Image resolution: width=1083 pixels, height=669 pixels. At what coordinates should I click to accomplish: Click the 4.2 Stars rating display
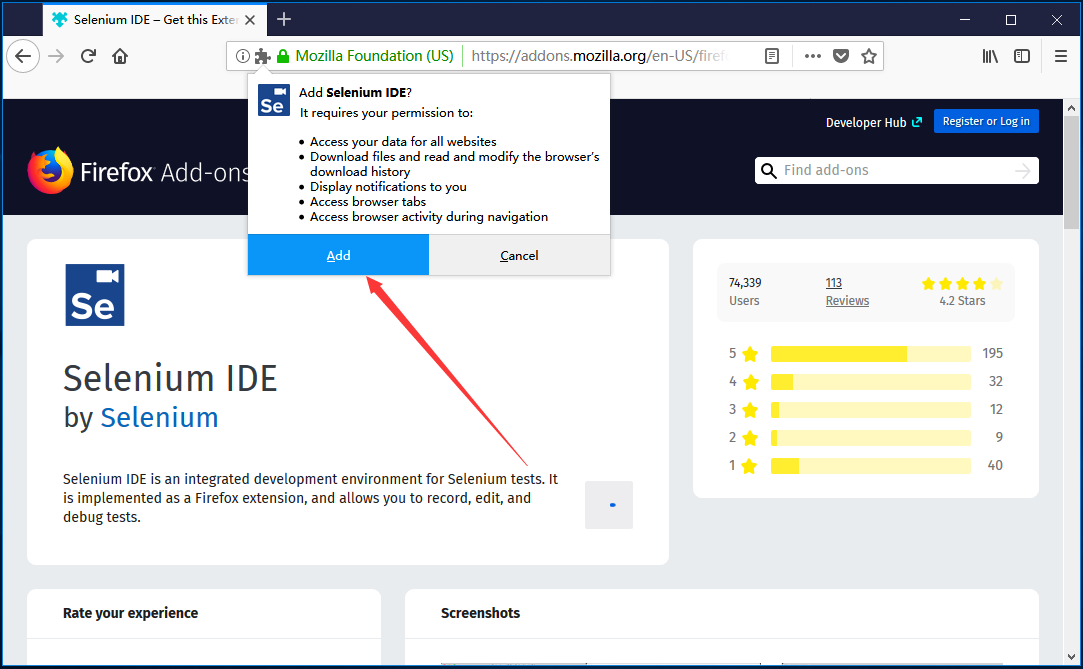click(961, 291)
